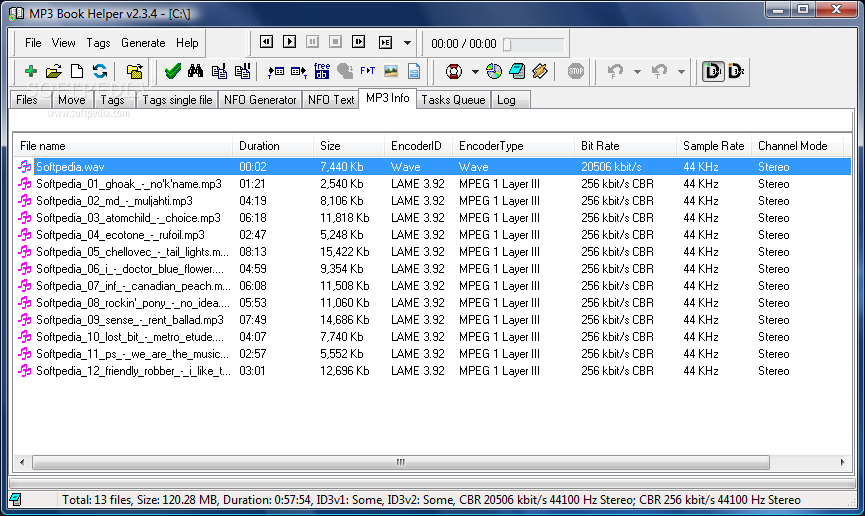Screen dimensions: 865x516
Task: Click the horizontal scrollbar right arrow
Action: [842, 462]
